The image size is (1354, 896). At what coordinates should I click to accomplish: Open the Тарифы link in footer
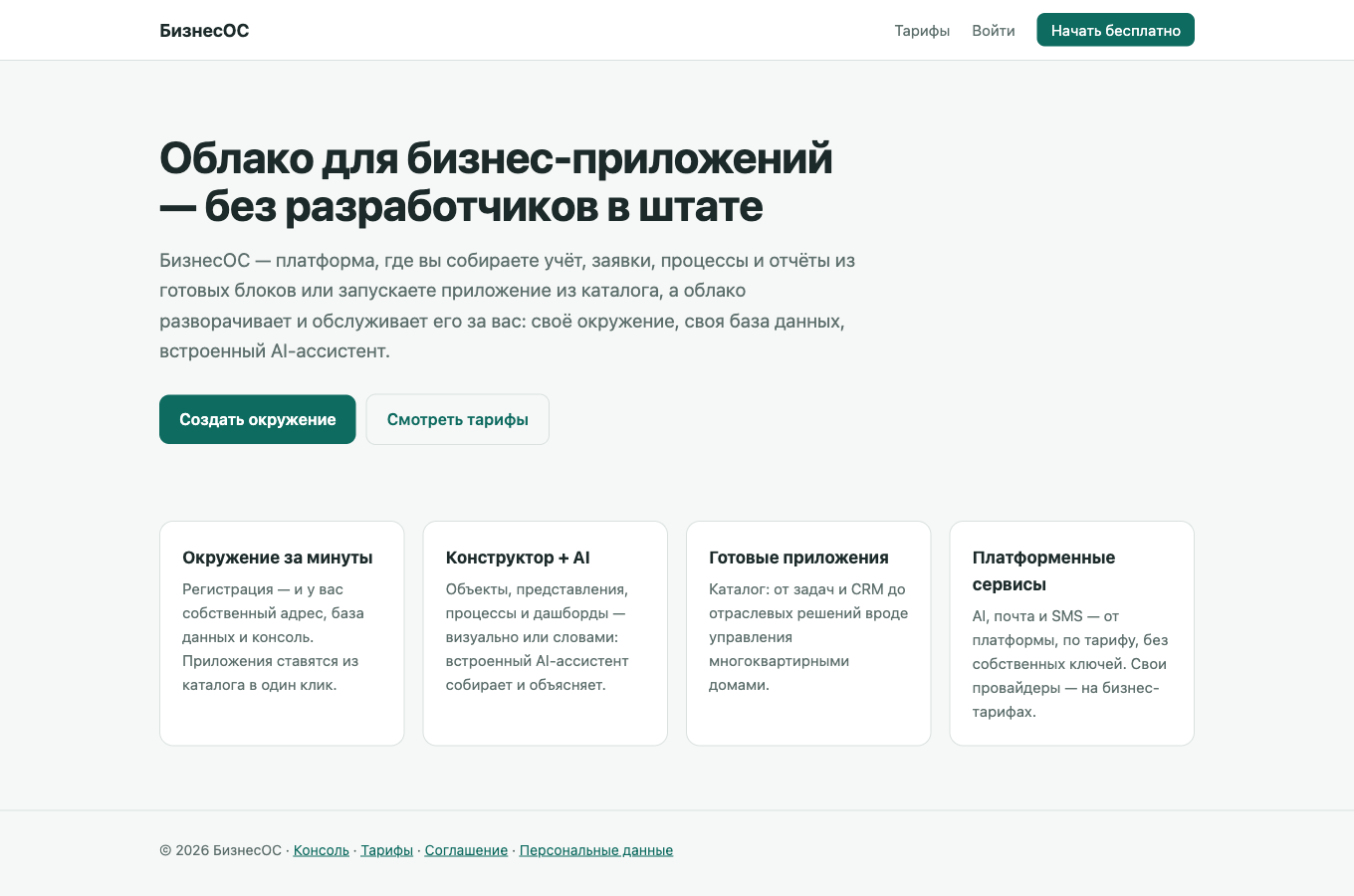386,850
